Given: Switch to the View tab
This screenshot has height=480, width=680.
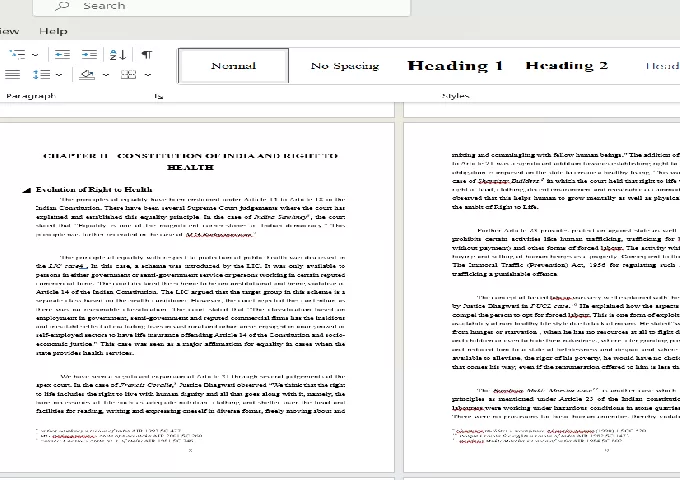Looking at the screenshot, I should (8, 31).
